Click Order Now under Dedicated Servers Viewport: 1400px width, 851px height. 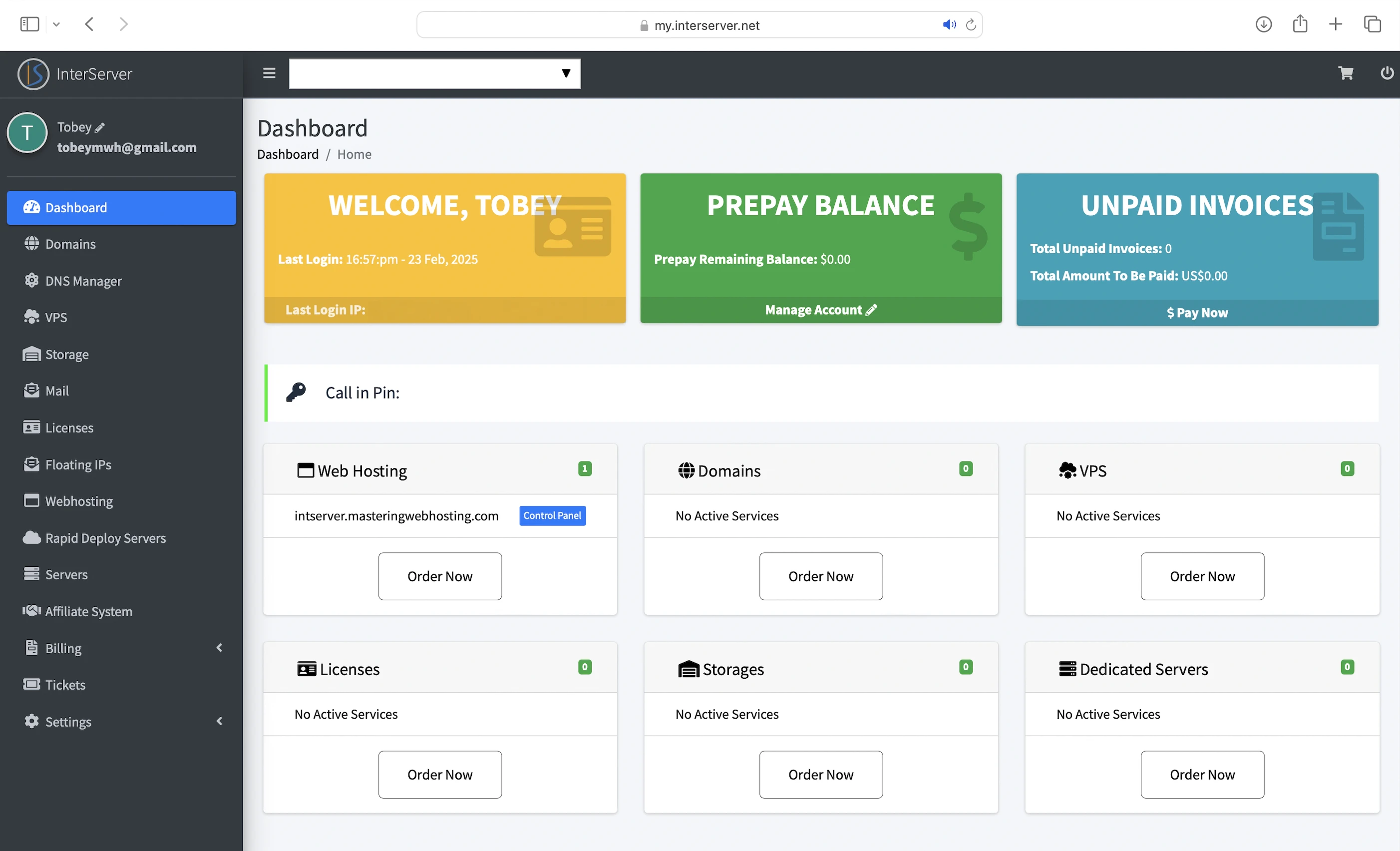tap(1202, 774)
